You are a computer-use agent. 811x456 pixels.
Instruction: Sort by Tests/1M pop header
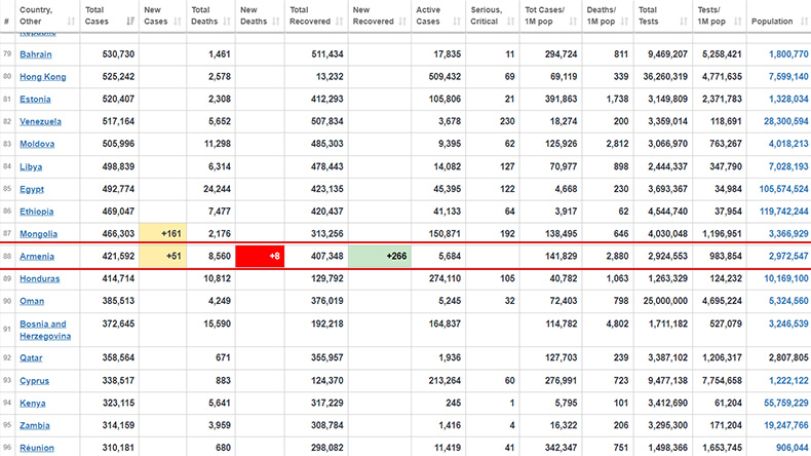719,16
